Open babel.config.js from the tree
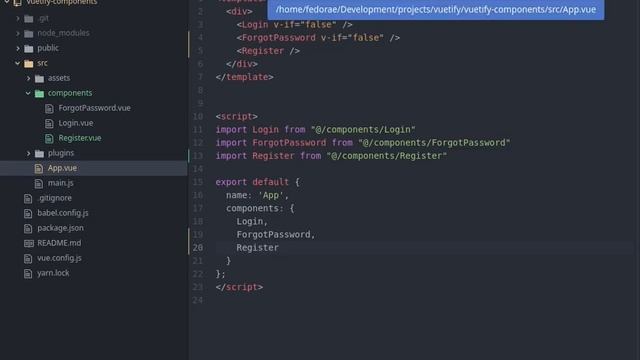Viewport: 640px width, 360px height. (x=63, y=213)
